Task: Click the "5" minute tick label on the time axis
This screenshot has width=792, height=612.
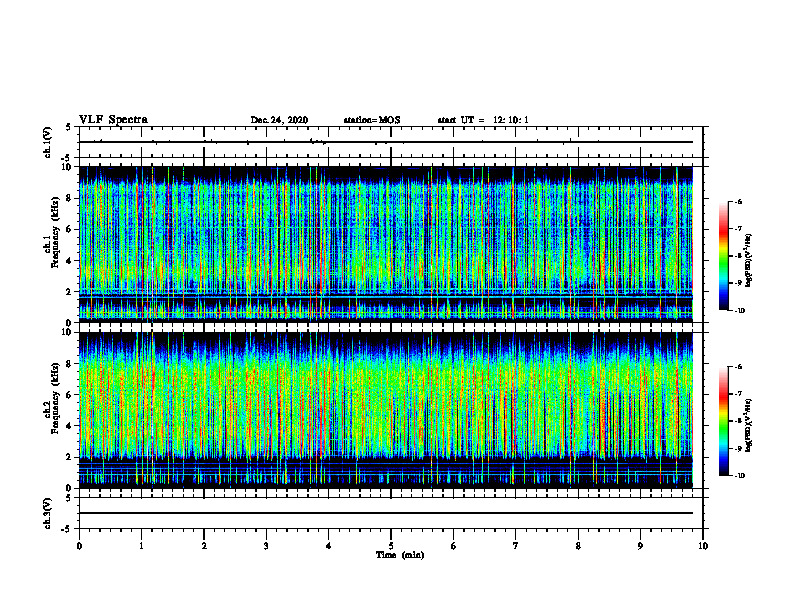Action: point(391,546)
